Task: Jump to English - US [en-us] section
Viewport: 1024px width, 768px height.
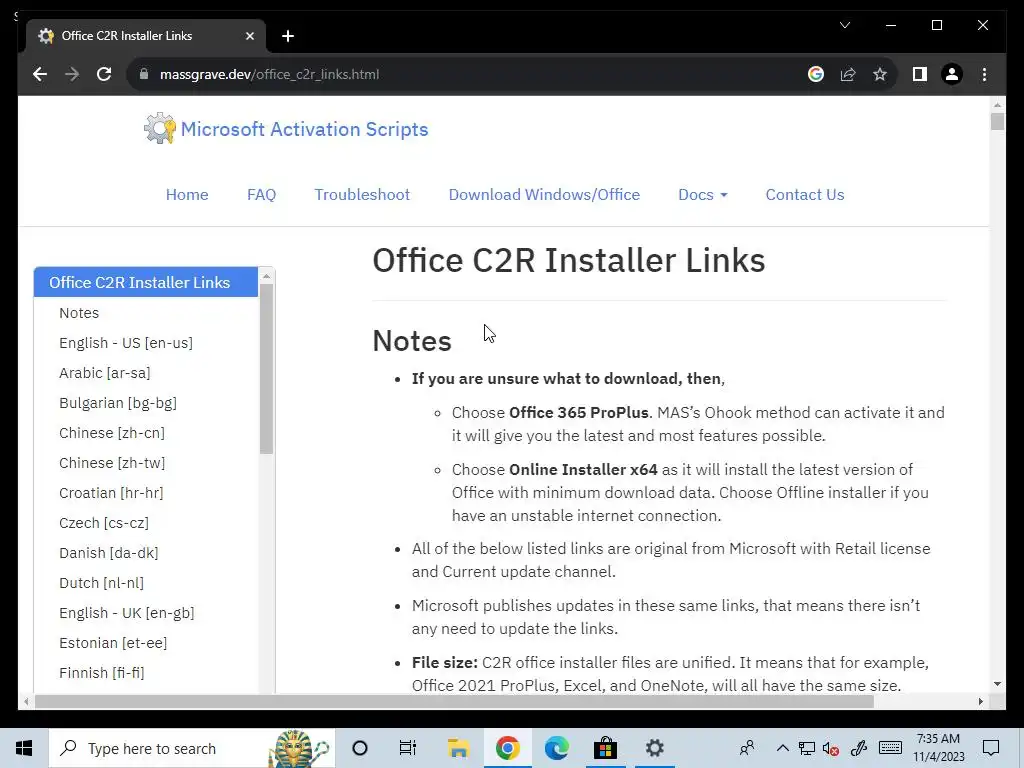Action: pyautogui.click(x=126, y=343)
